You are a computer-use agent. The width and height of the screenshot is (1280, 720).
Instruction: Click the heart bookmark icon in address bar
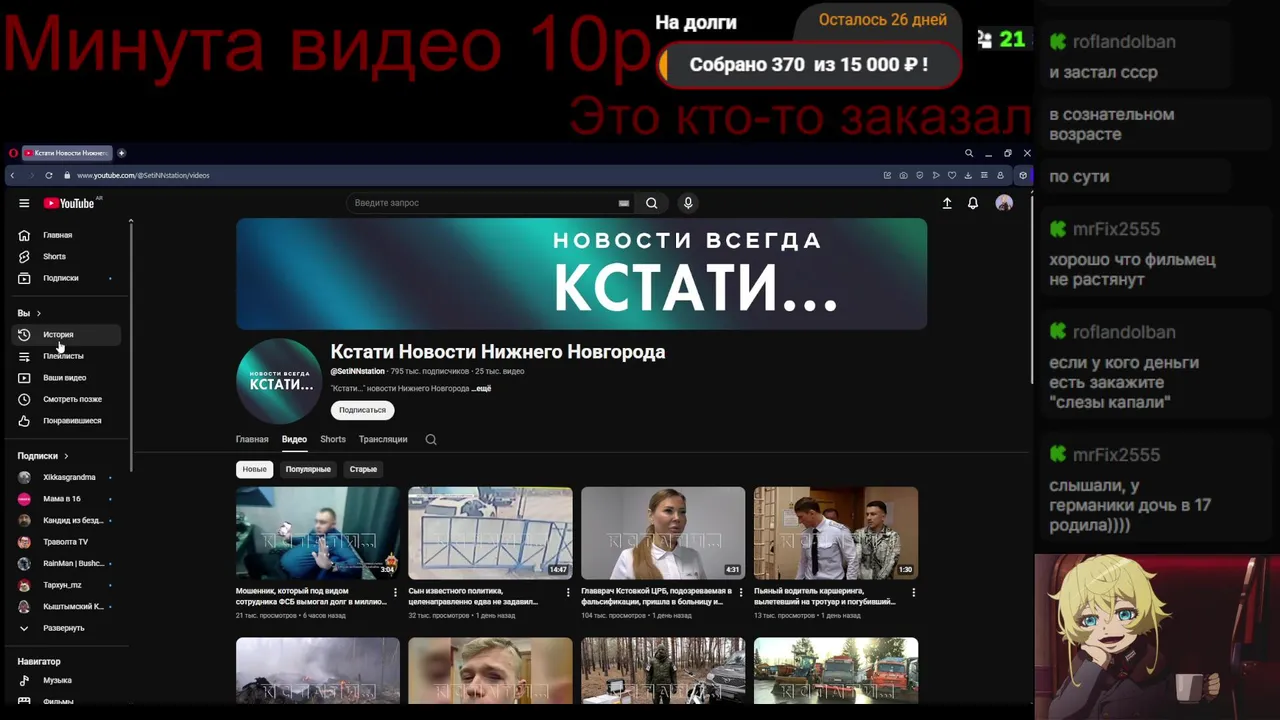click(952, 175)
